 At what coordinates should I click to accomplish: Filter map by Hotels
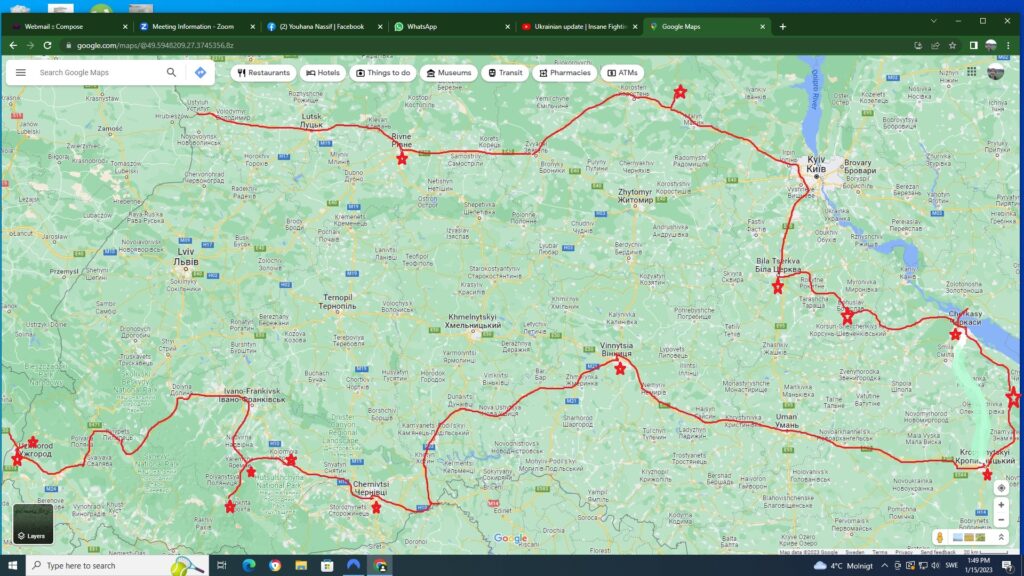(x=323, y=72)
